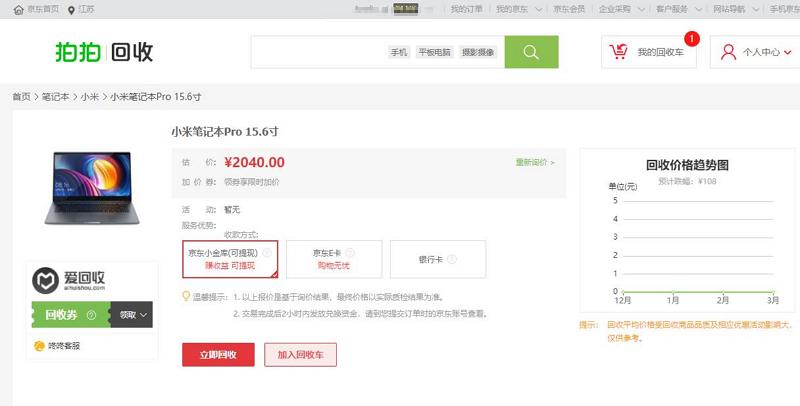
Task: Click the 拍拍回收 logo
Action: coord(104,52)
